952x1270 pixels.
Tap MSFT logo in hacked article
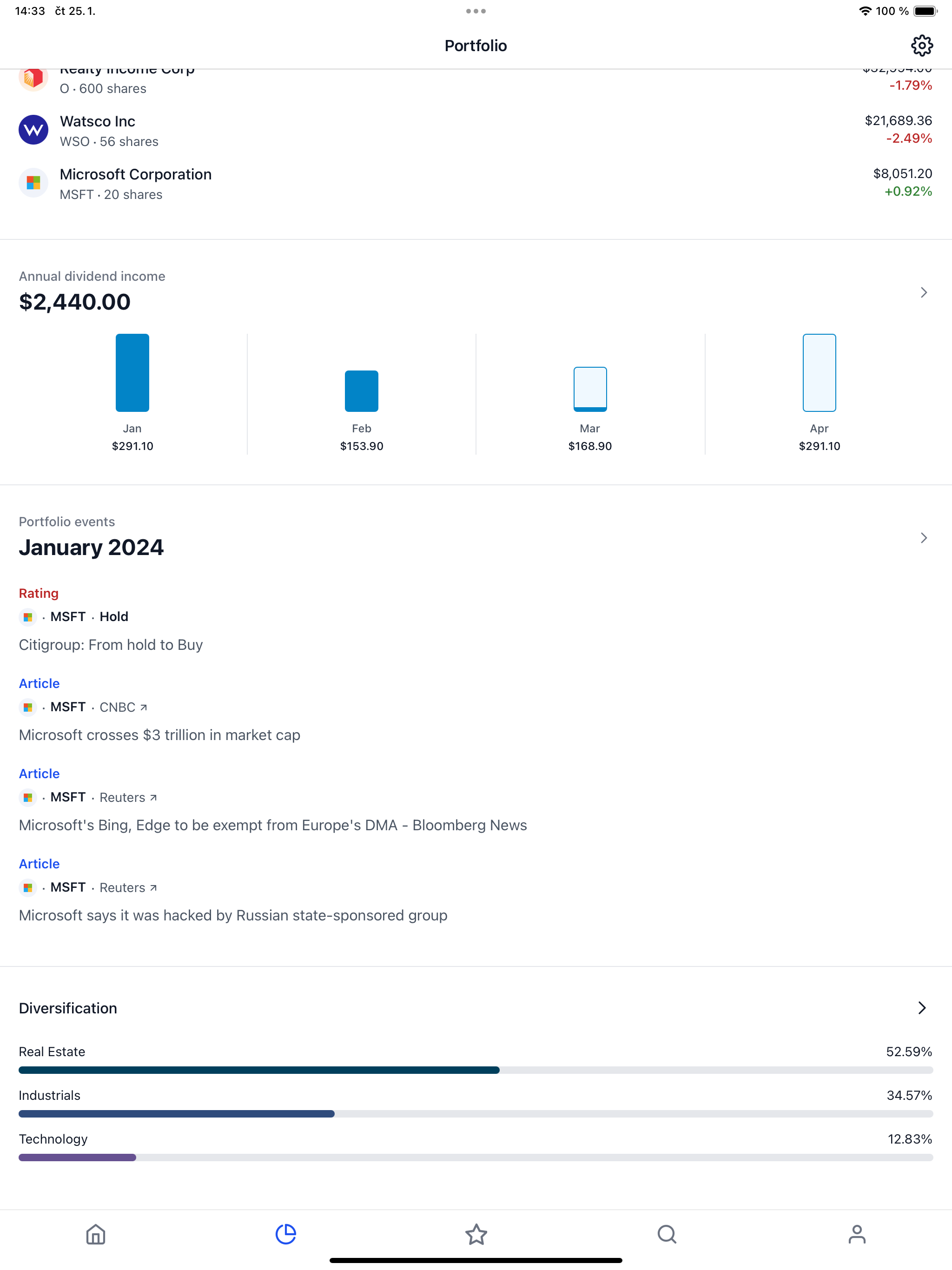(x=27, y=887)
